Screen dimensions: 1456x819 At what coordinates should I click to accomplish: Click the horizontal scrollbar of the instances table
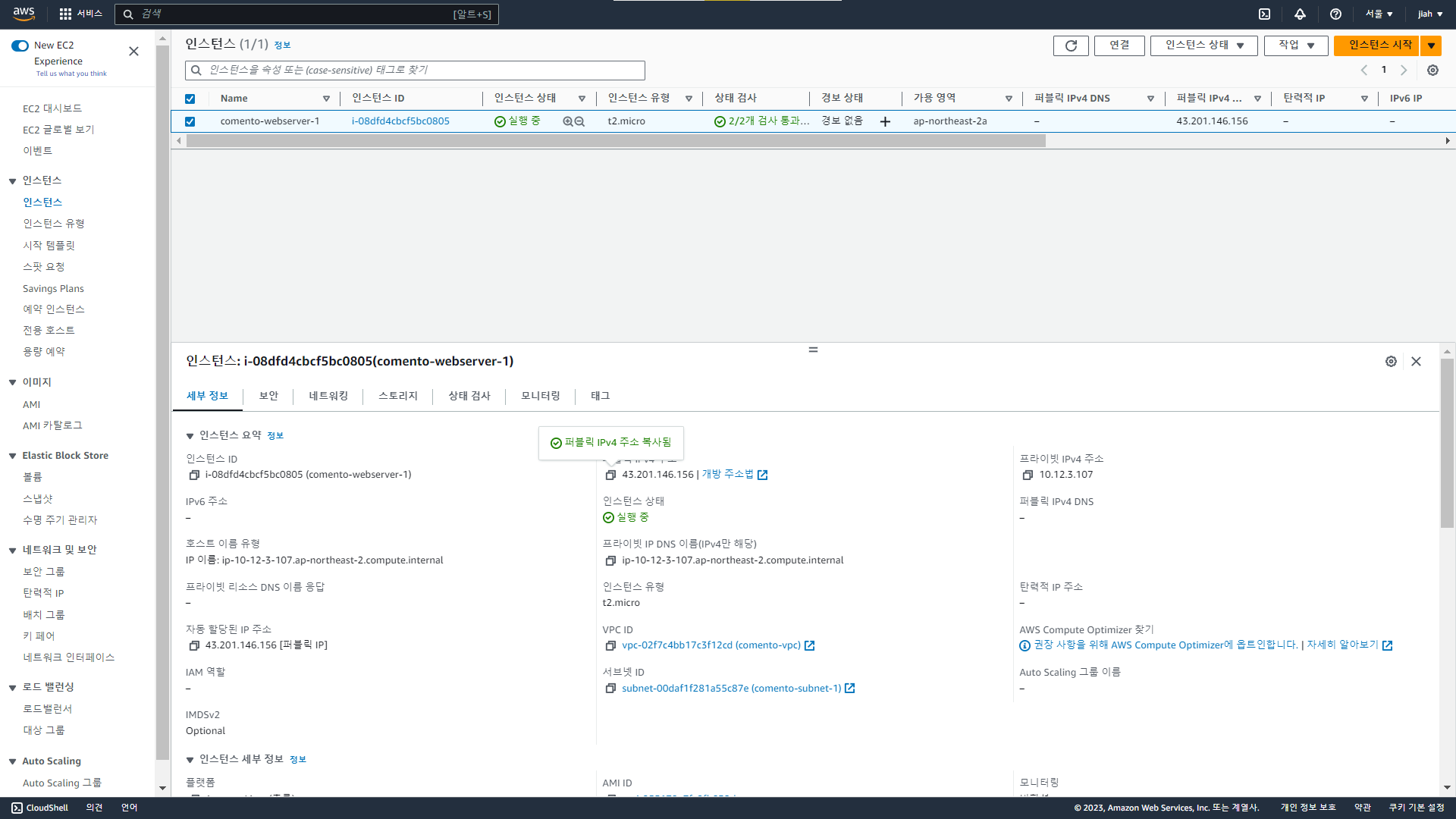[616, 141]
